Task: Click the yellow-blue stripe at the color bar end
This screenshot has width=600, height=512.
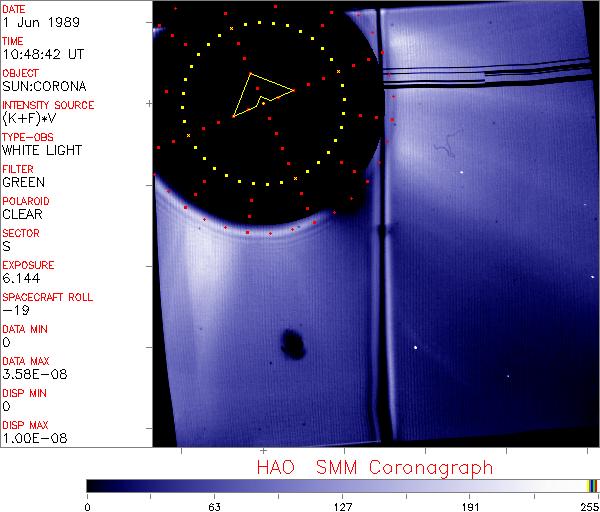Action: (x=592, y=485)
